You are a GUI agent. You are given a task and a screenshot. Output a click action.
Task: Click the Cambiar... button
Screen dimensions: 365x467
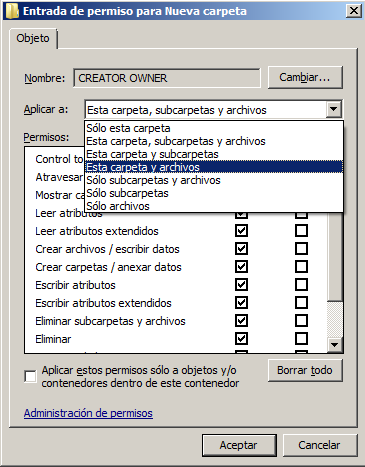click(305, 78)
